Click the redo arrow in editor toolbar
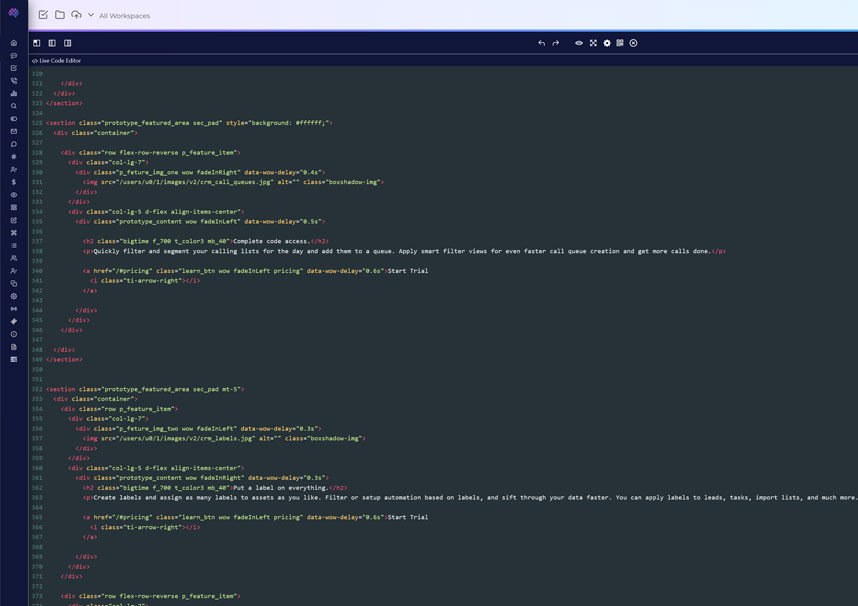The height and width of the screenshot is (606, 858). point(556,43)
